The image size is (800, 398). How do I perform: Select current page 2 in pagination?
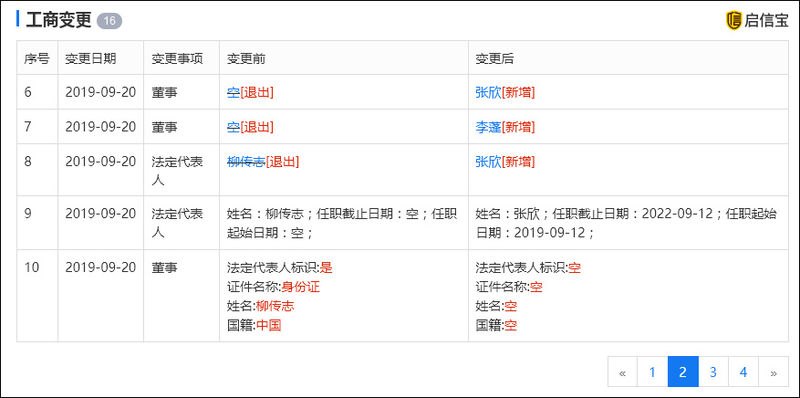coord(683,372)
